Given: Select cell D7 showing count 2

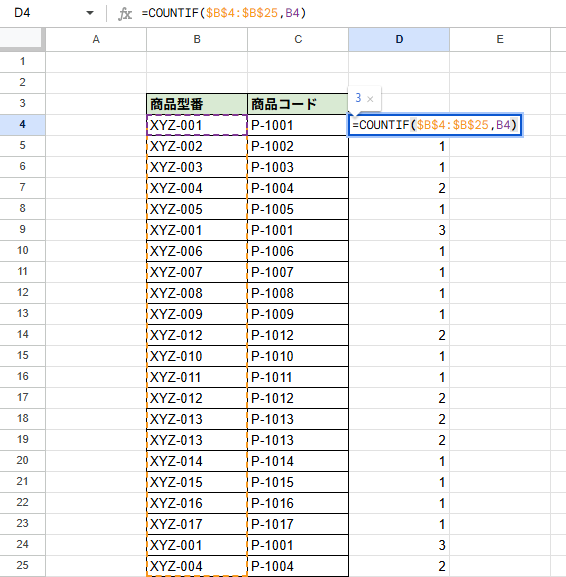Looking at the screenshot, I should (x=399, y=188).
